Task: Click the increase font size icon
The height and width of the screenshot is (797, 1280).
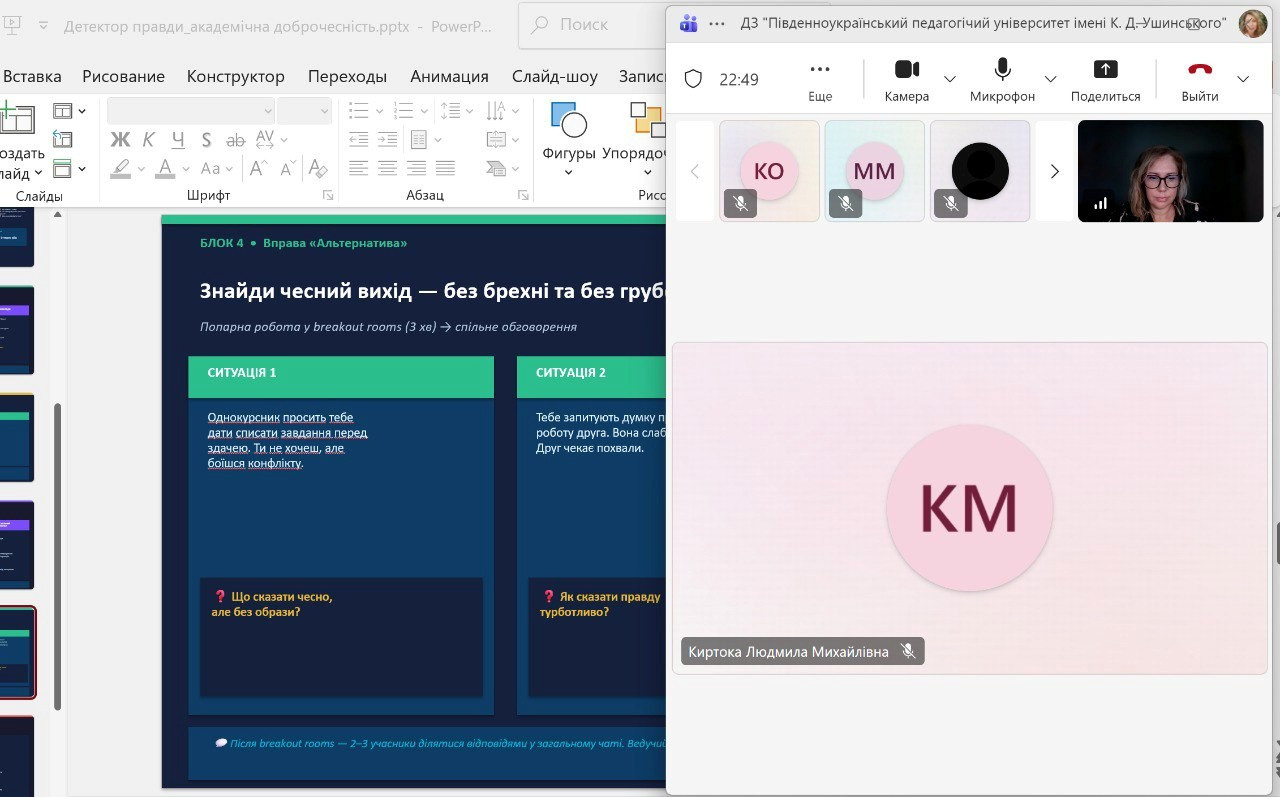Action: pyautogui.click(x=258, y=168)
